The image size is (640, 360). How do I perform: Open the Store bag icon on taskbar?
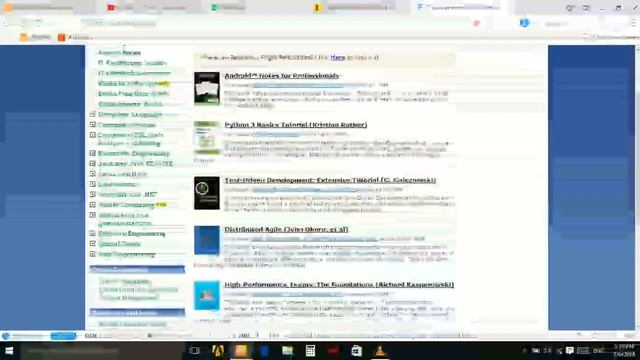tap(356, 351)
